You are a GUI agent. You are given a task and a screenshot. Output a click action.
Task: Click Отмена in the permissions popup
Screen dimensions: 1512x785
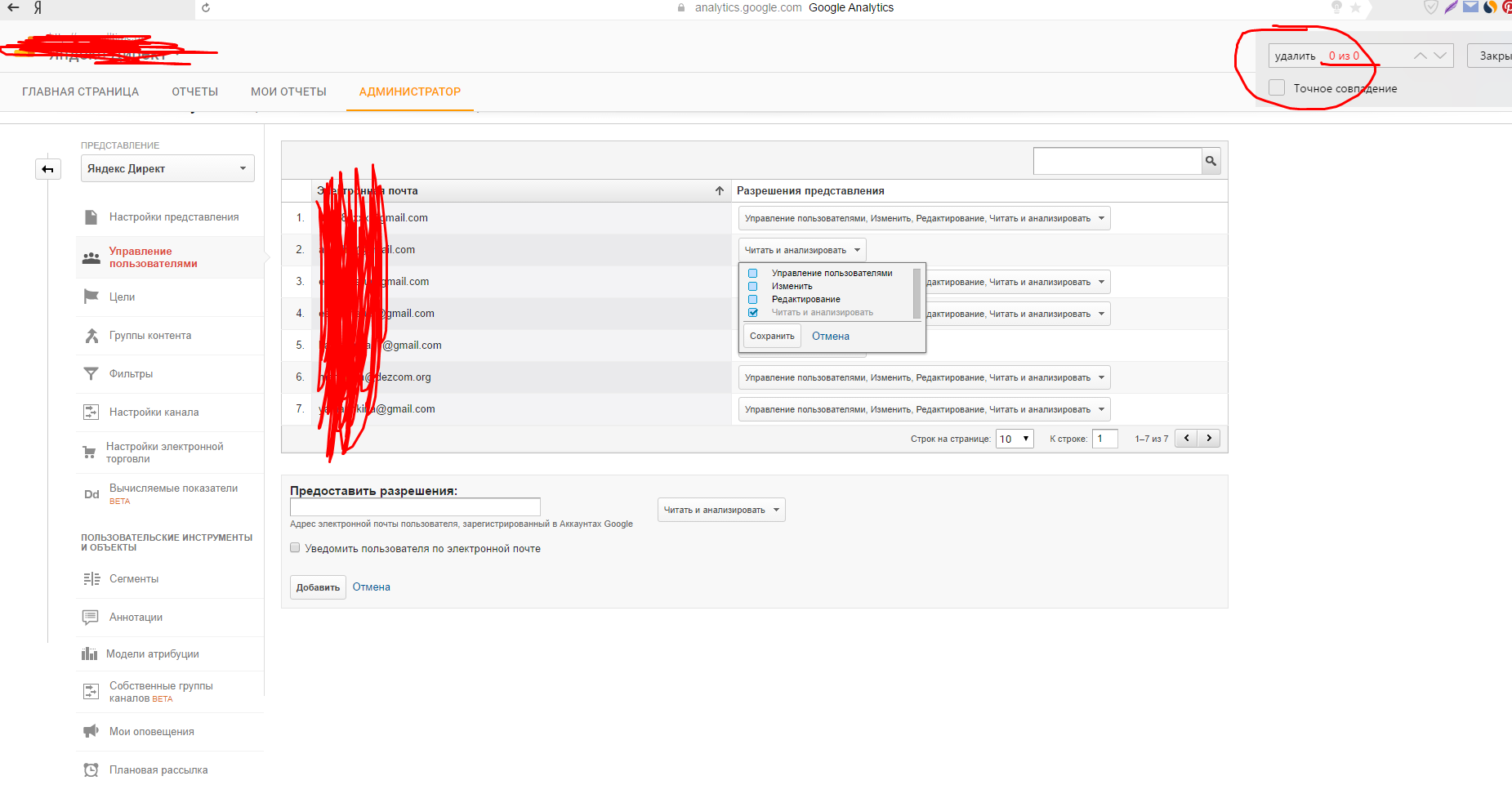(831, 337)
